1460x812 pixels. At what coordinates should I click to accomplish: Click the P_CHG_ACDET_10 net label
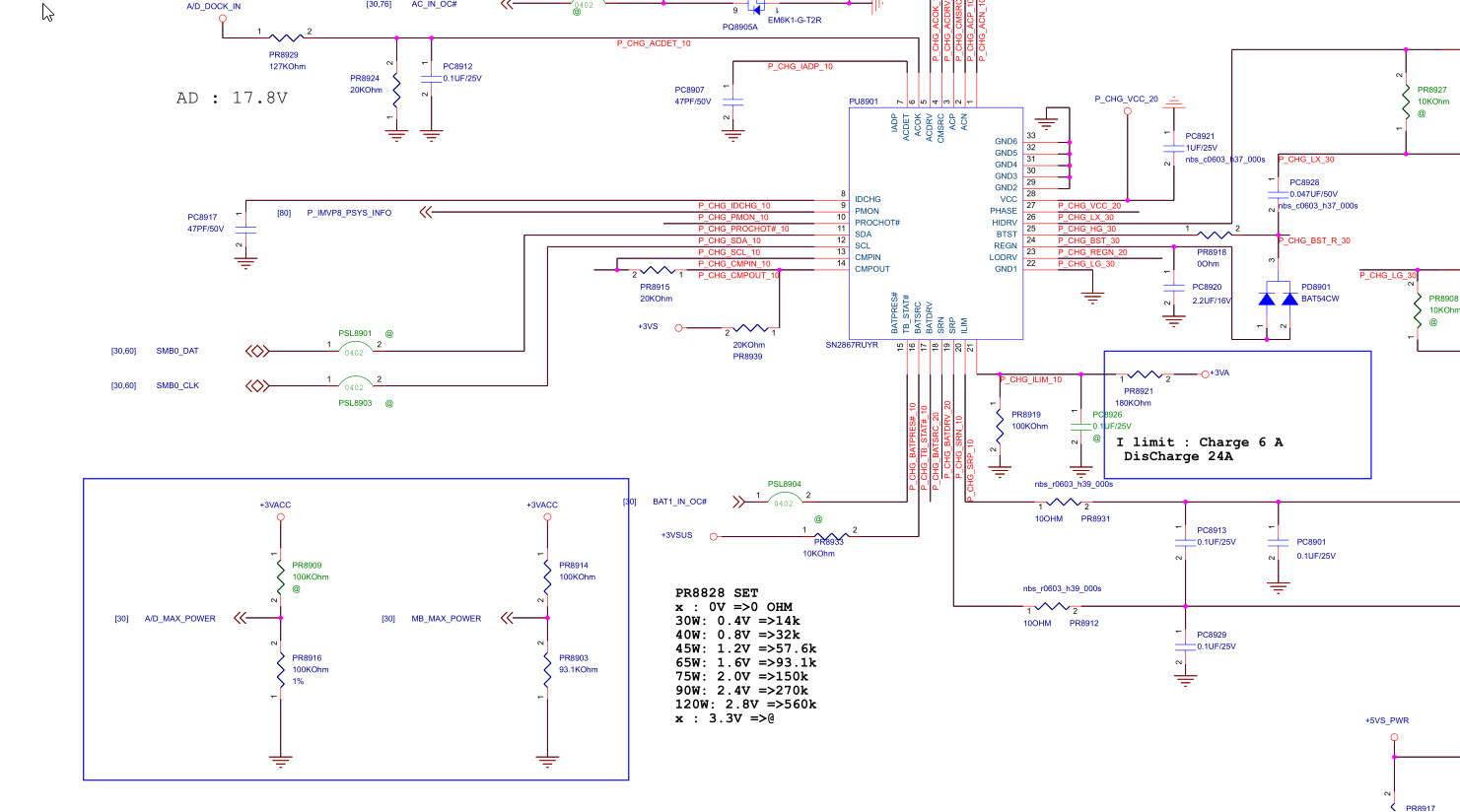[654, 43]
